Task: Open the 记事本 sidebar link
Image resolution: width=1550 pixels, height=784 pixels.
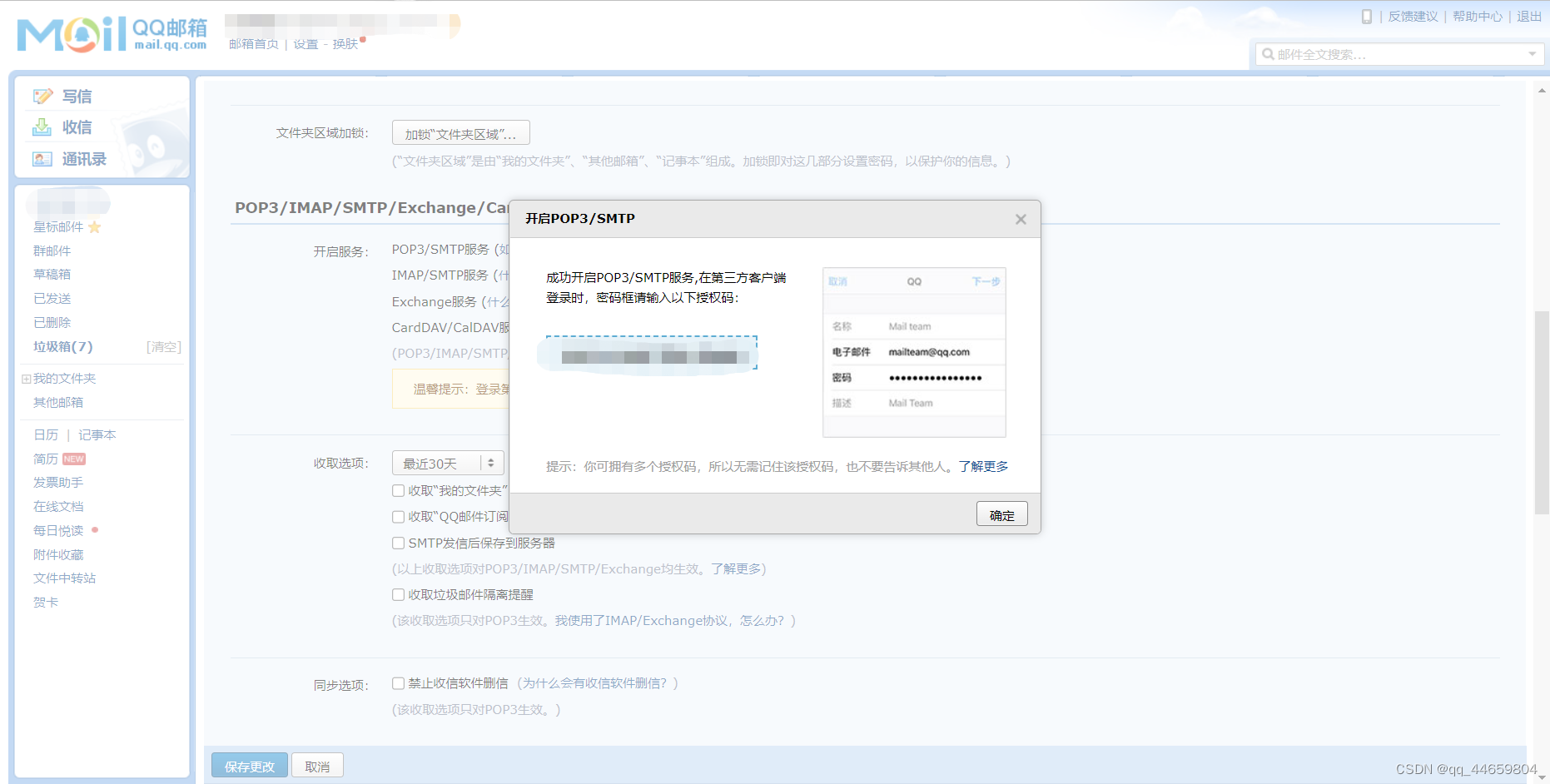Action: click(97, 435)
